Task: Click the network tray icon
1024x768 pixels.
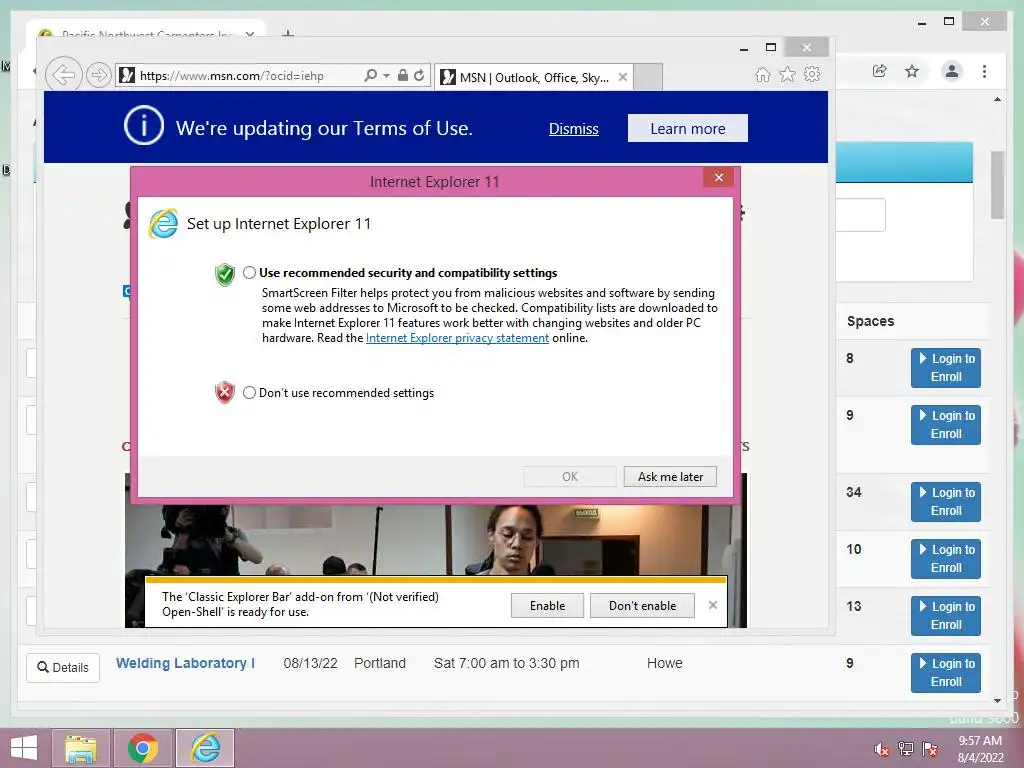Action: click(906, 749)
